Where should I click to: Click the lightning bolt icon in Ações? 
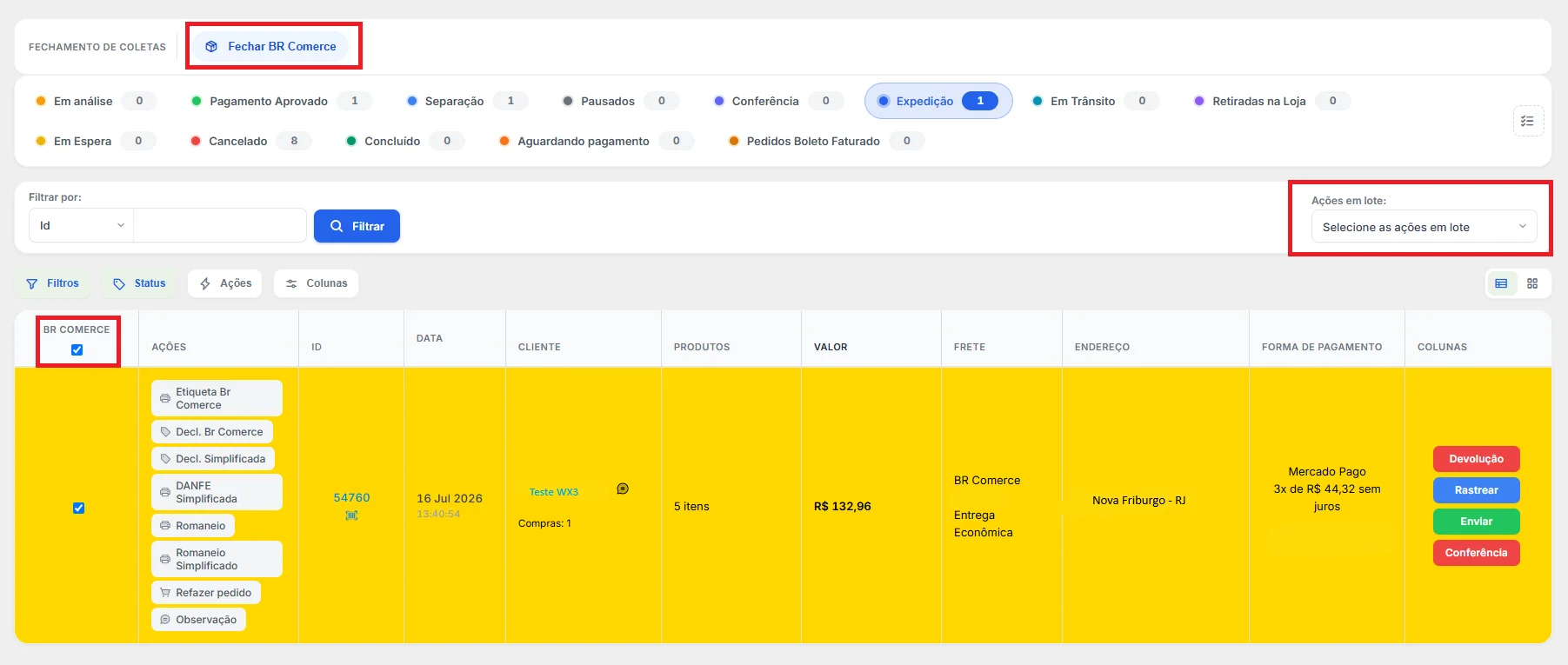tap(205, 283)
